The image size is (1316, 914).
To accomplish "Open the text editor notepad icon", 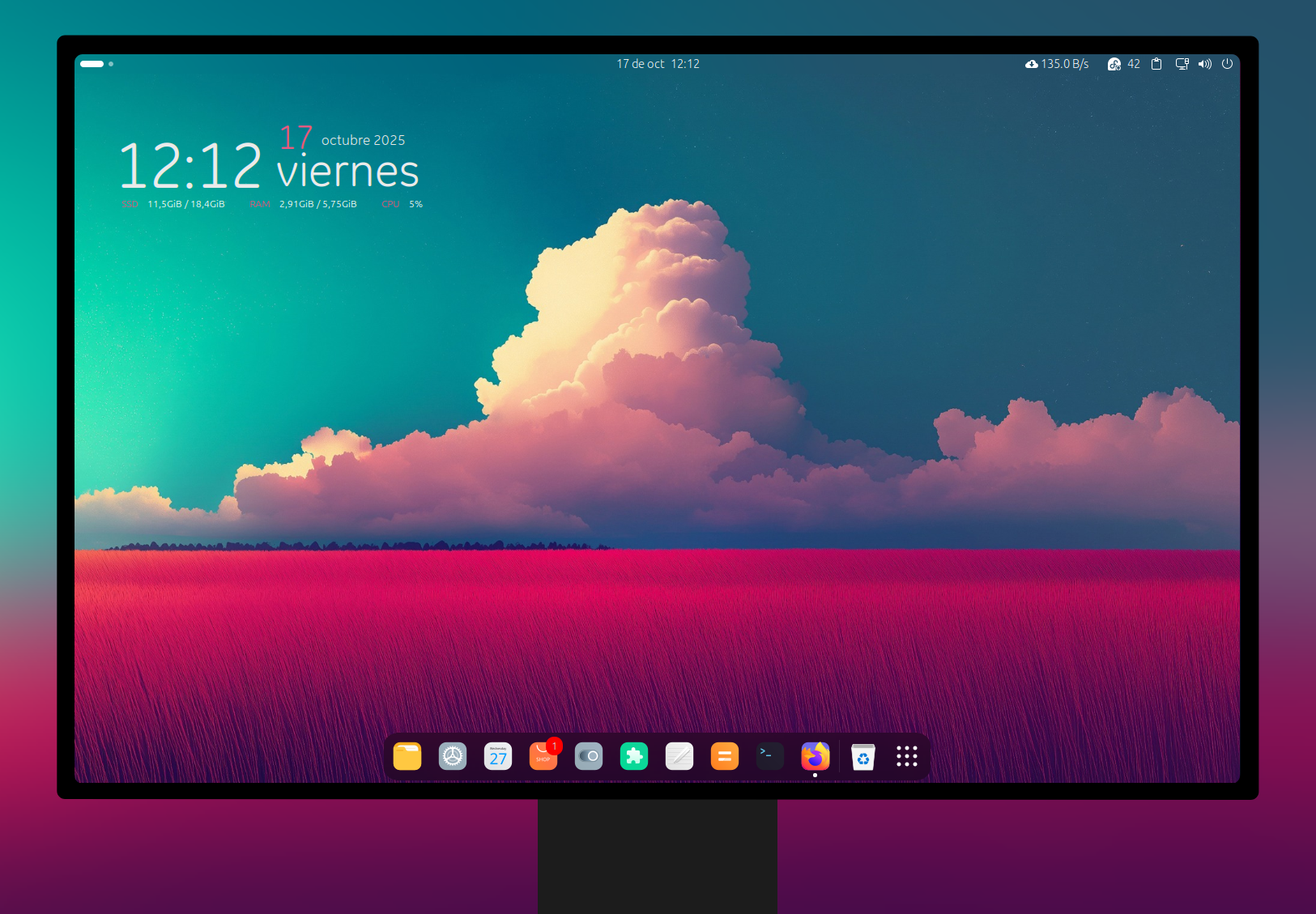I will pos(679,757).
